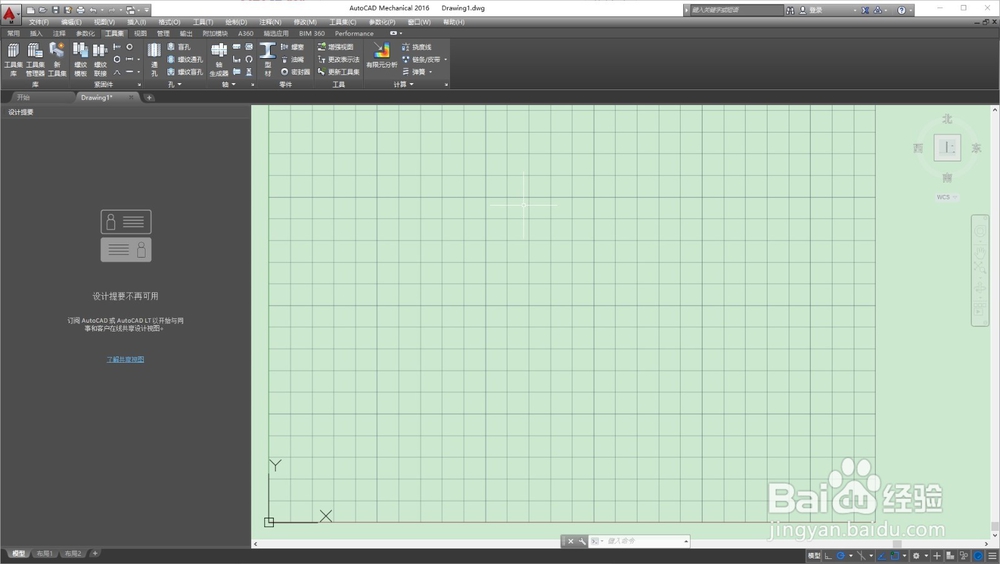Select the 螺纹盲孔 (tapped blind hole) tool

tap(185, 72)
